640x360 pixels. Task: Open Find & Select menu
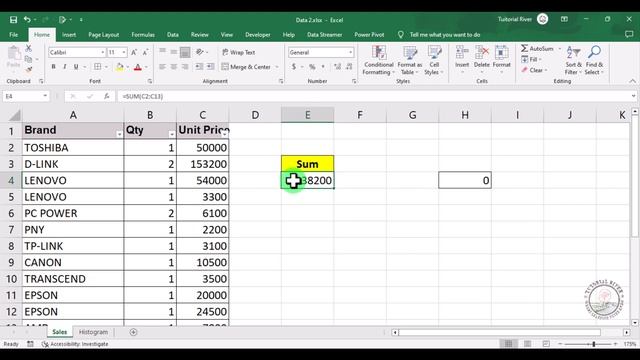click(594, 60)
